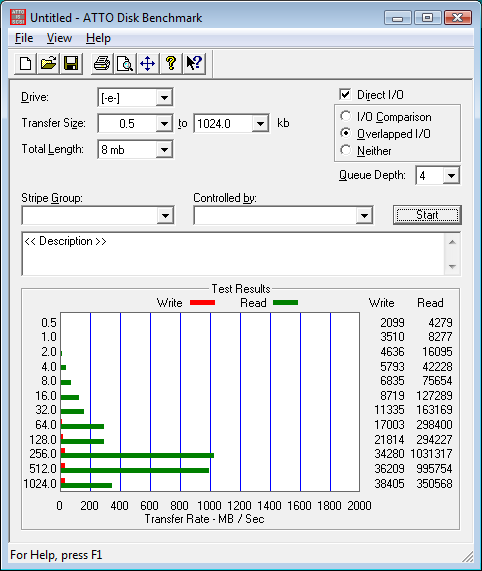This screenshot has height=571, width=482.
Task: Open Print Preview toolbar icon
Action: pos(125,64)
